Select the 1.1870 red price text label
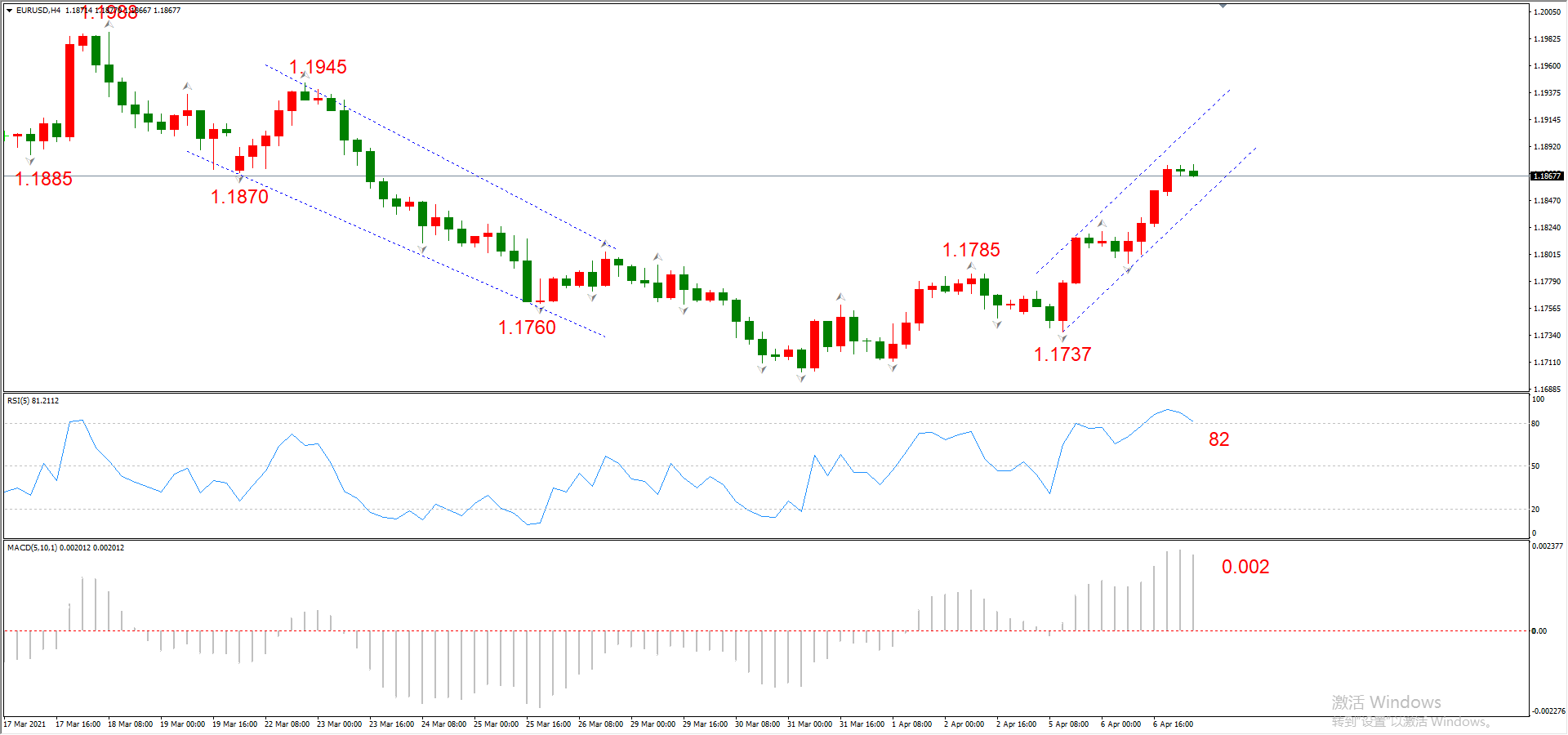This screenshot has height=735, width=1568. [x=239, y=197]
